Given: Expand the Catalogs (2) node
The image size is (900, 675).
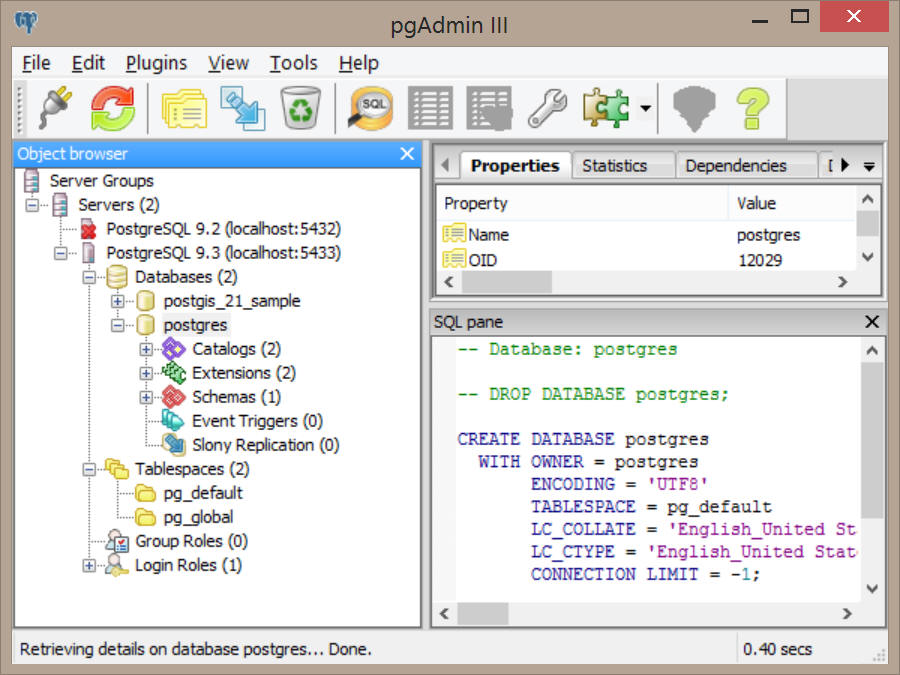Looking at the screenshot, I should point(146,349).
